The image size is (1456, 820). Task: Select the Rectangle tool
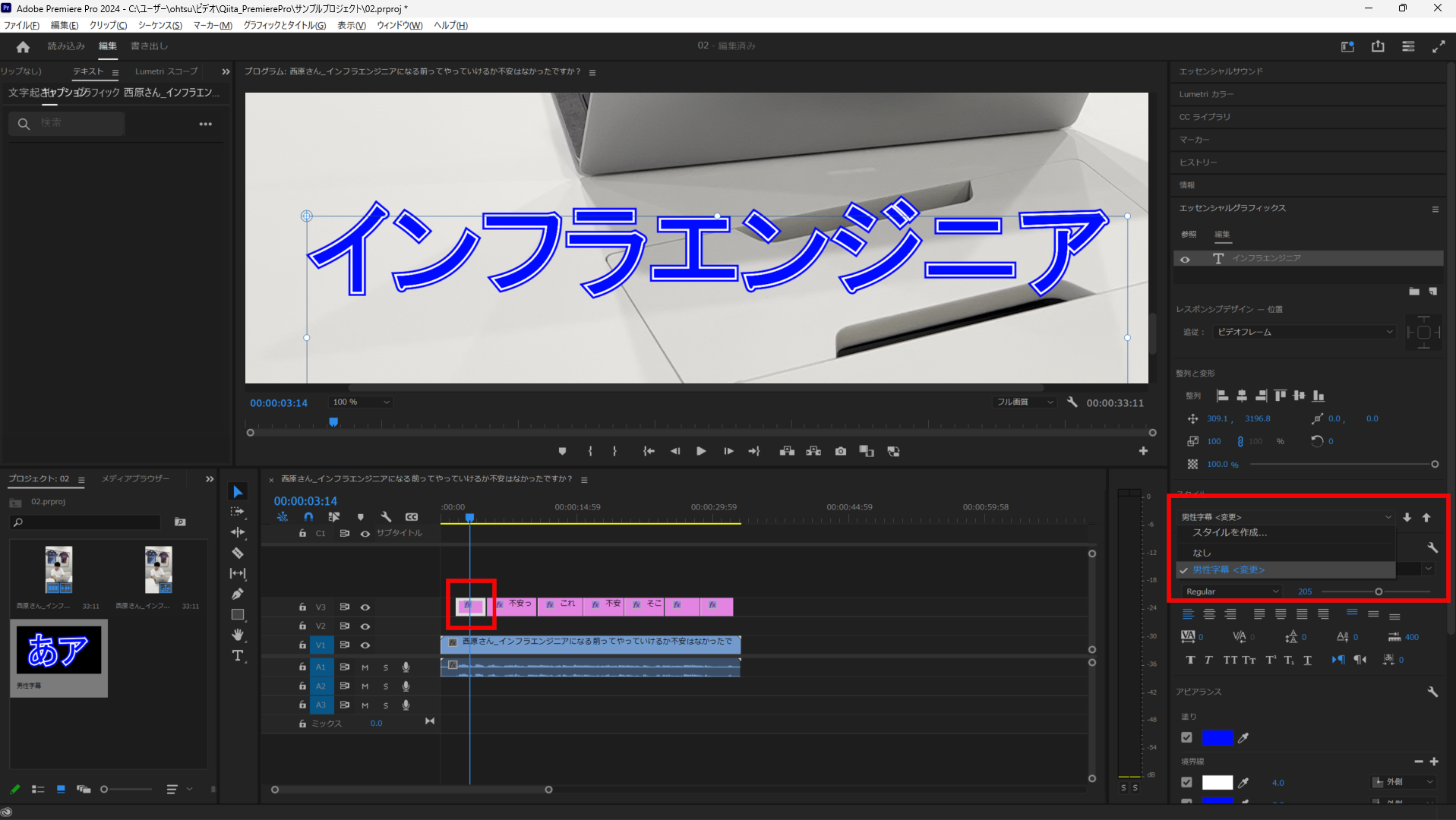[x=238, y=614]
